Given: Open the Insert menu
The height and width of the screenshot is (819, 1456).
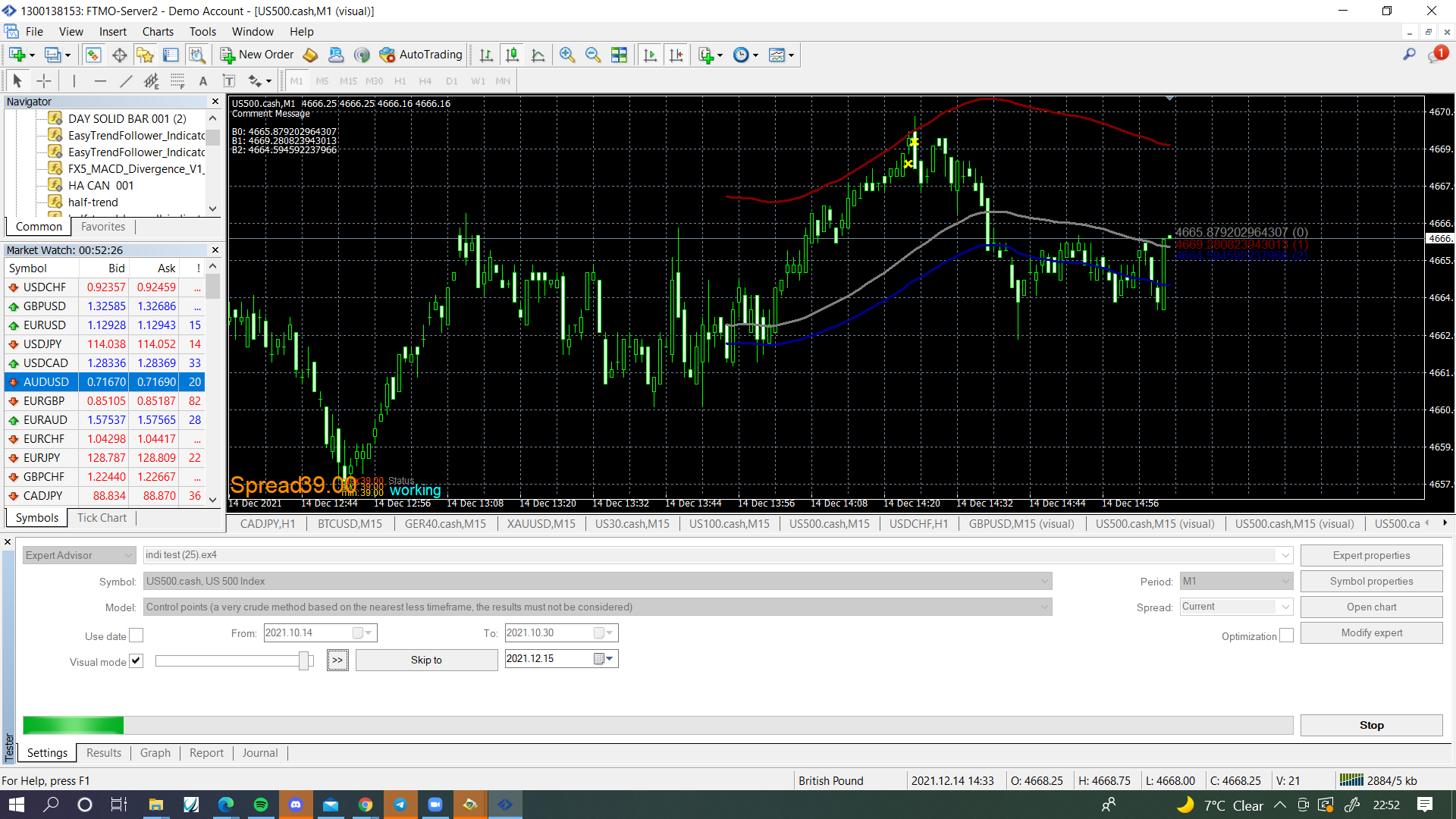Looking at the screenshot, I should tap(113, 32).
